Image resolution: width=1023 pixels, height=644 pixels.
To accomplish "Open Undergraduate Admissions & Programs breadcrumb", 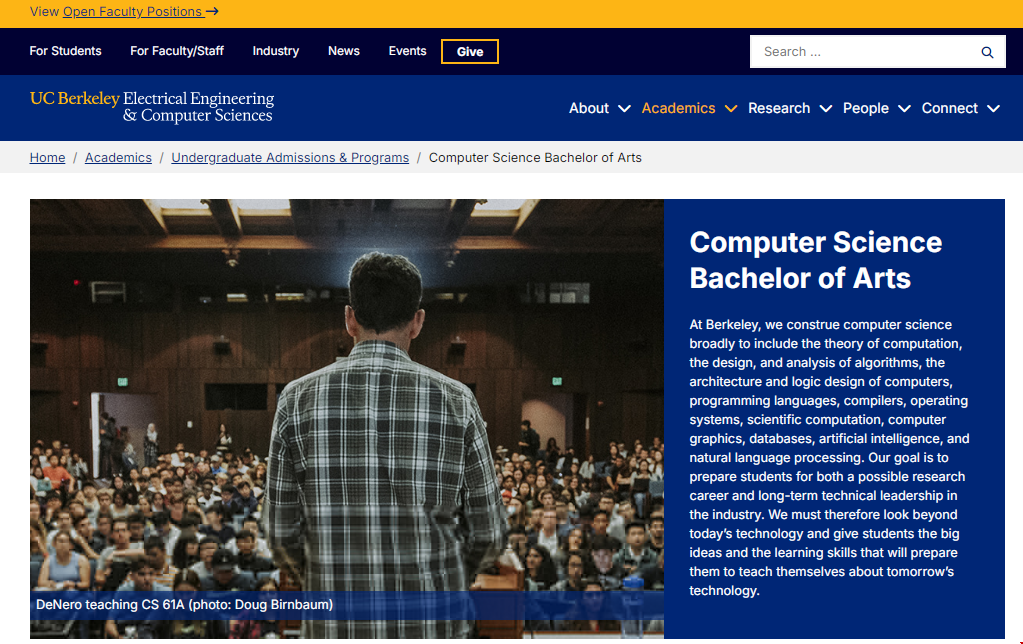I will click(290, 158).
